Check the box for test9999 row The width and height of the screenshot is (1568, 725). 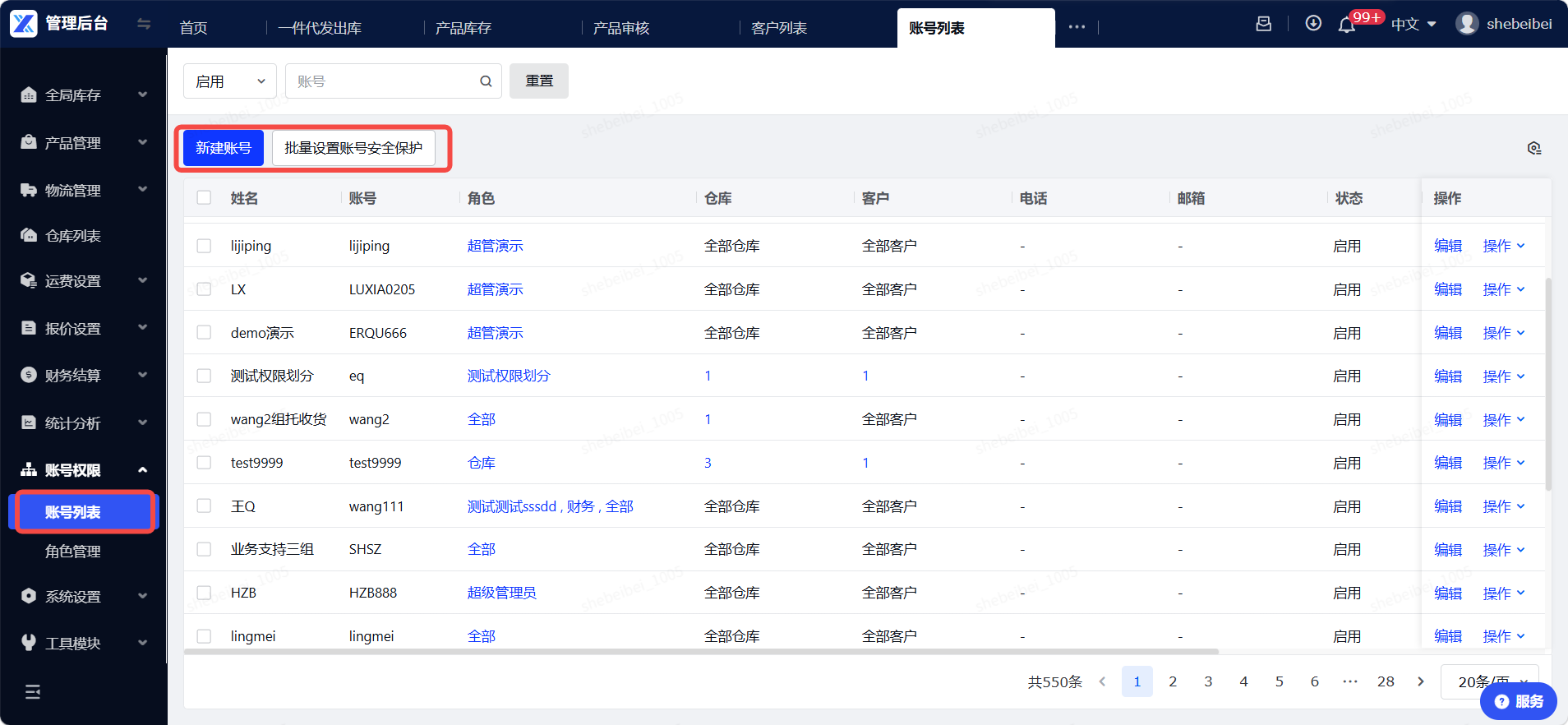pos(204,463)
